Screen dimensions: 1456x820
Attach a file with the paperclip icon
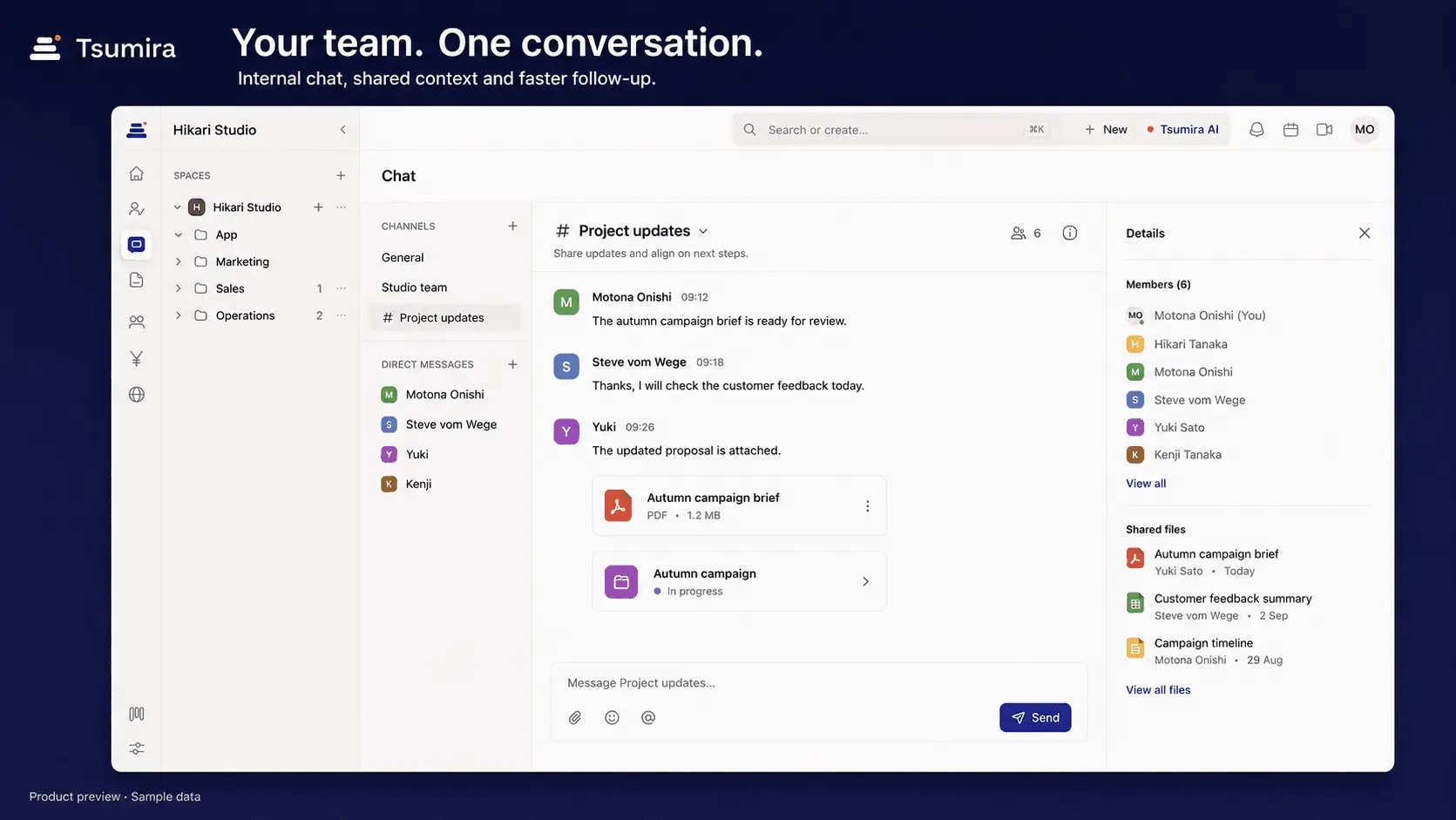click(x=575, y=717)
